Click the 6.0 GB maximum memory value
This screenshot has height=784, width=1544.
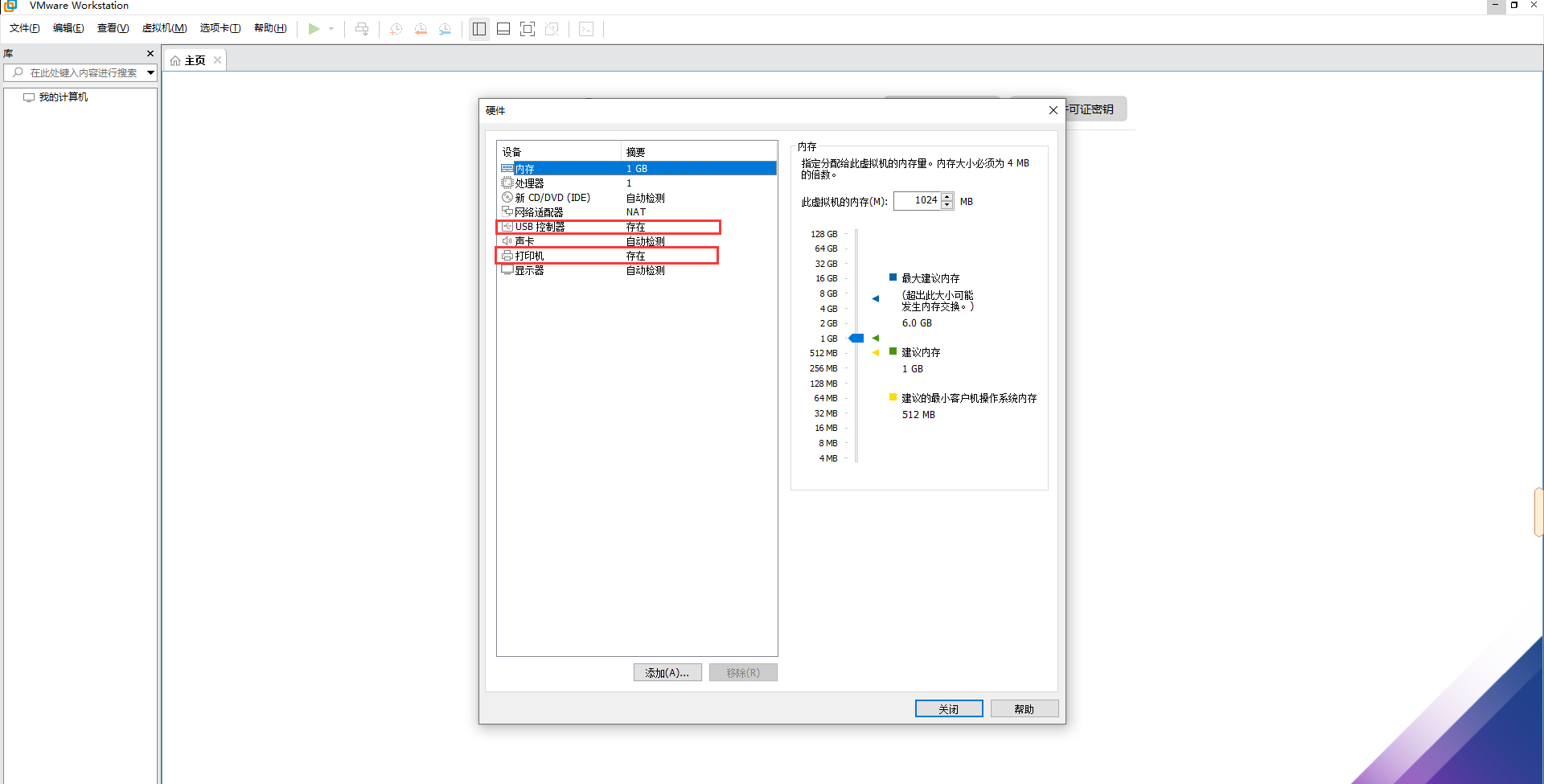pyautogui.click(x=917, y=323)
